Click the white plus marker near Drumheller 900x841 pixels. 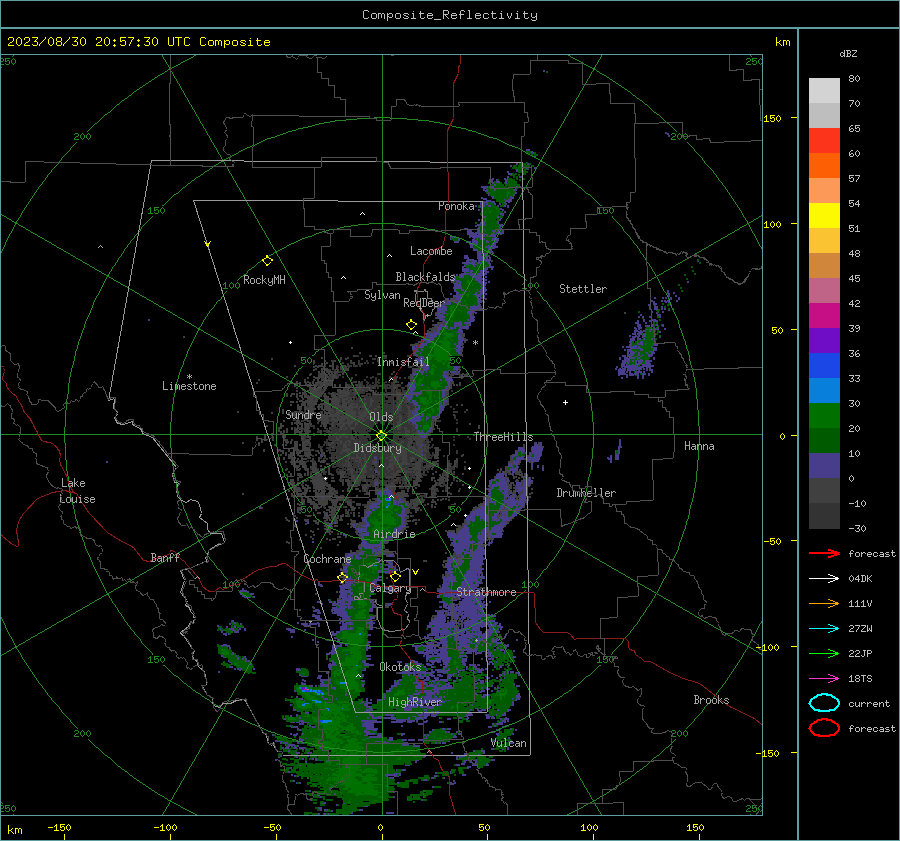pos(565,402)
